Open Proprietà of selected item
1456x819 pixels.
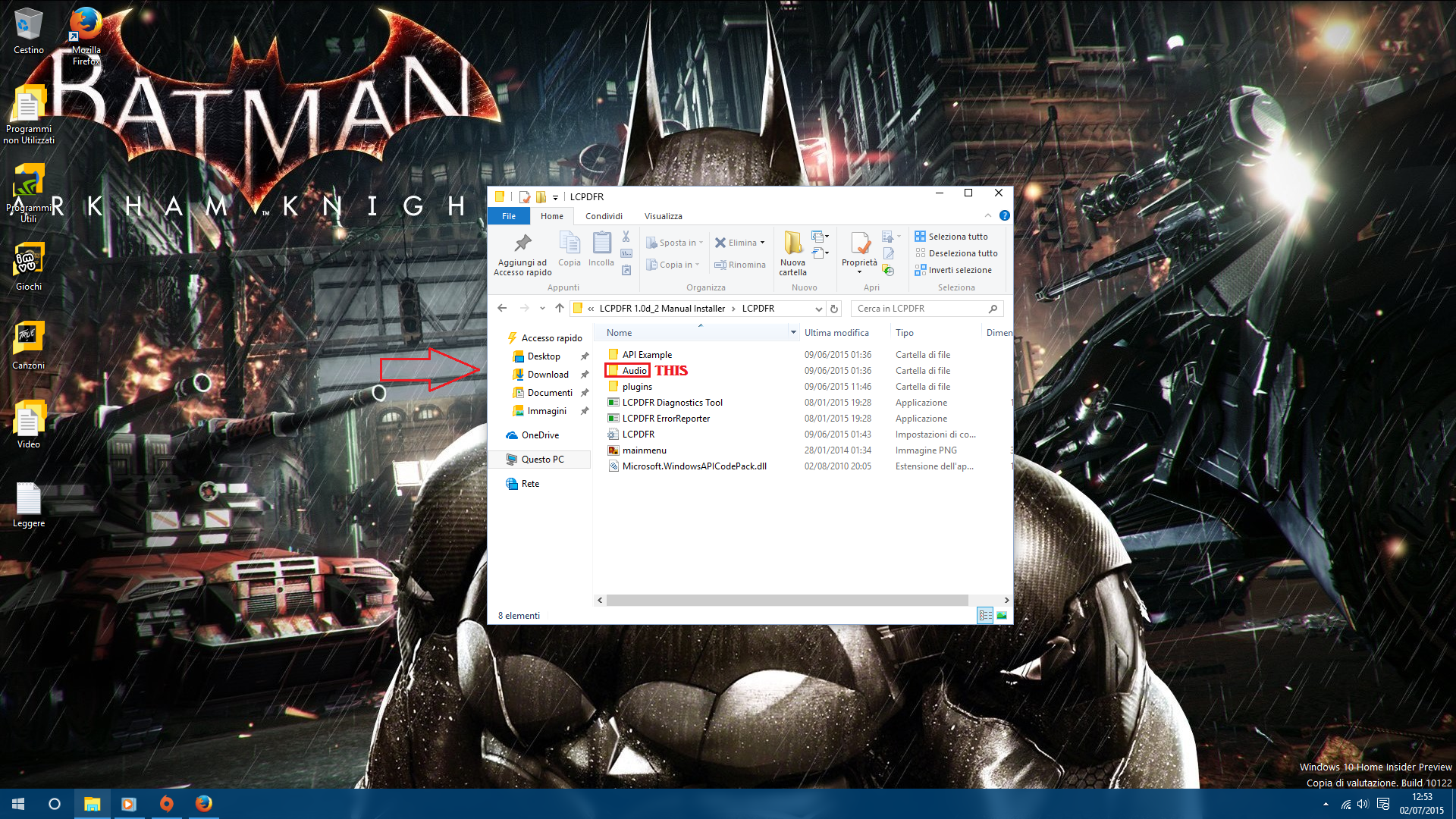click(x=859, y=244)
